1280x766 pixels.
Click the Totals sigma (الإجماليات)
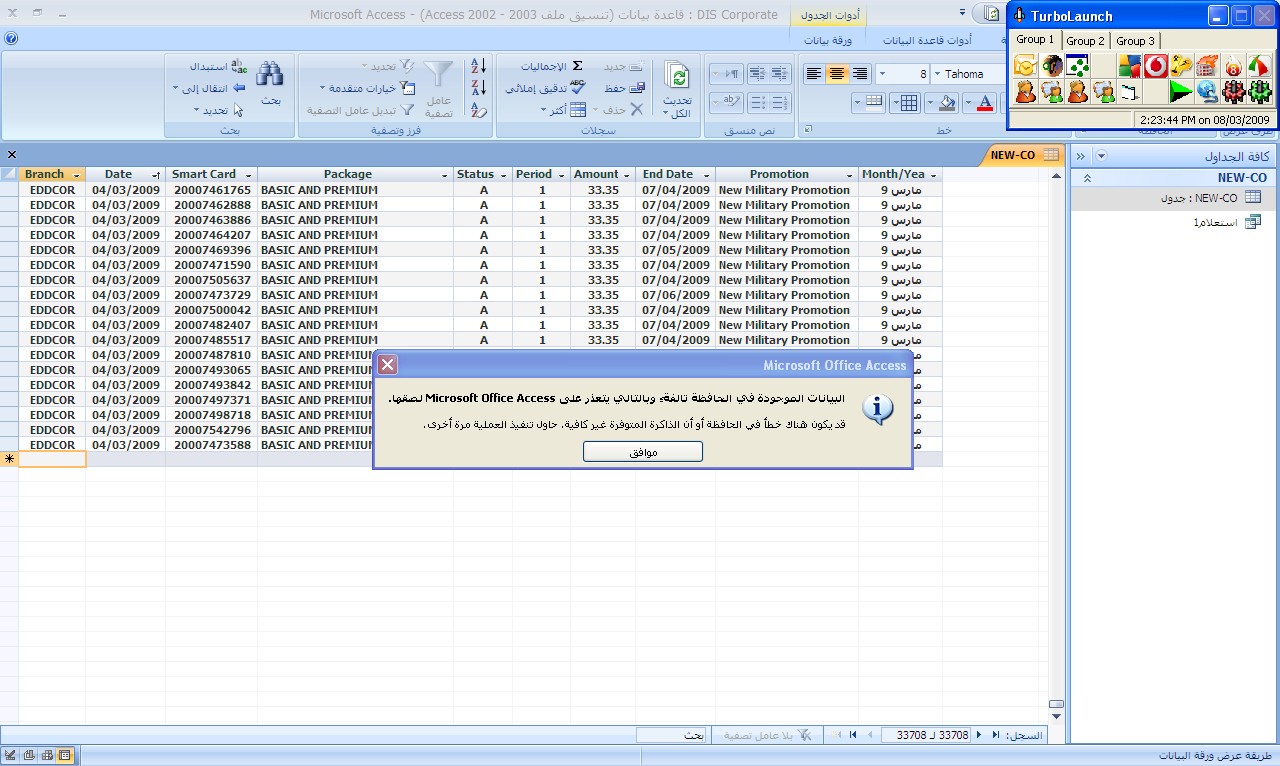[577, 66]
